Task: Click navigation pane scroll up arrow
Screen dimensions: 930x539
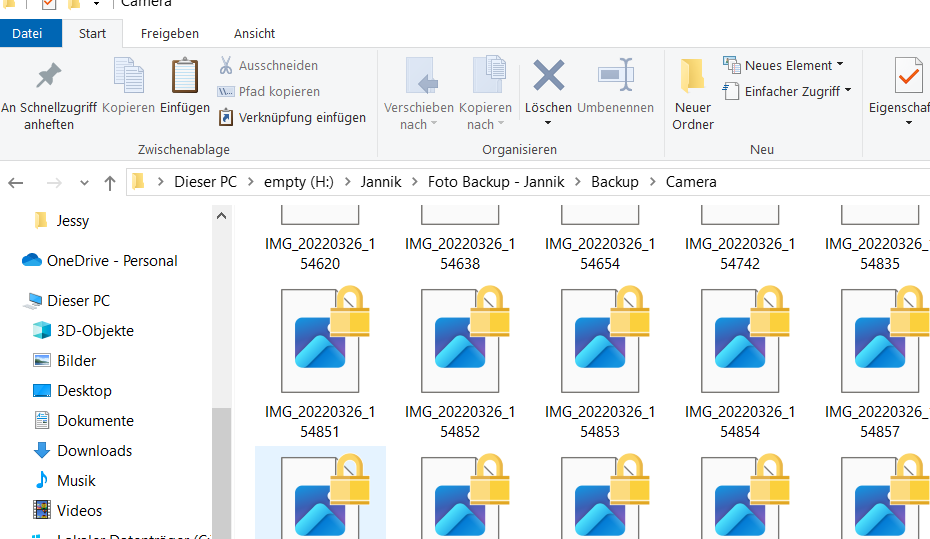Action: (221, 216)
